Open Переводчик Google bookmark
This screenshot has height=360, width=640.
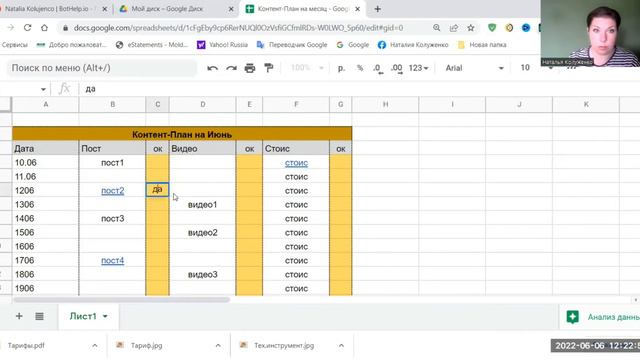click(292, 45)
